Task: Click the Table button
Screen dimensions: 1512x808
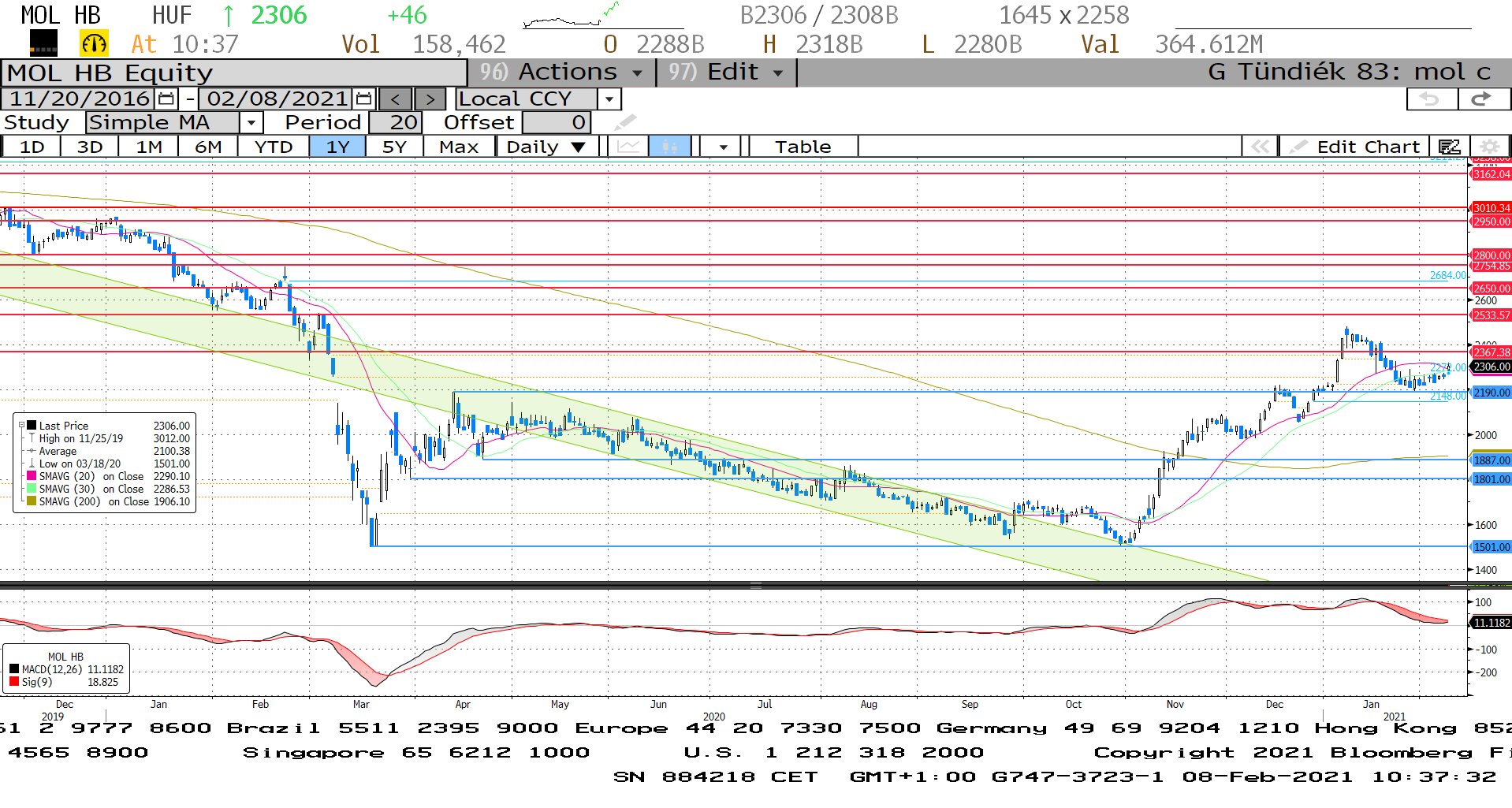Action: coord(803,147)
